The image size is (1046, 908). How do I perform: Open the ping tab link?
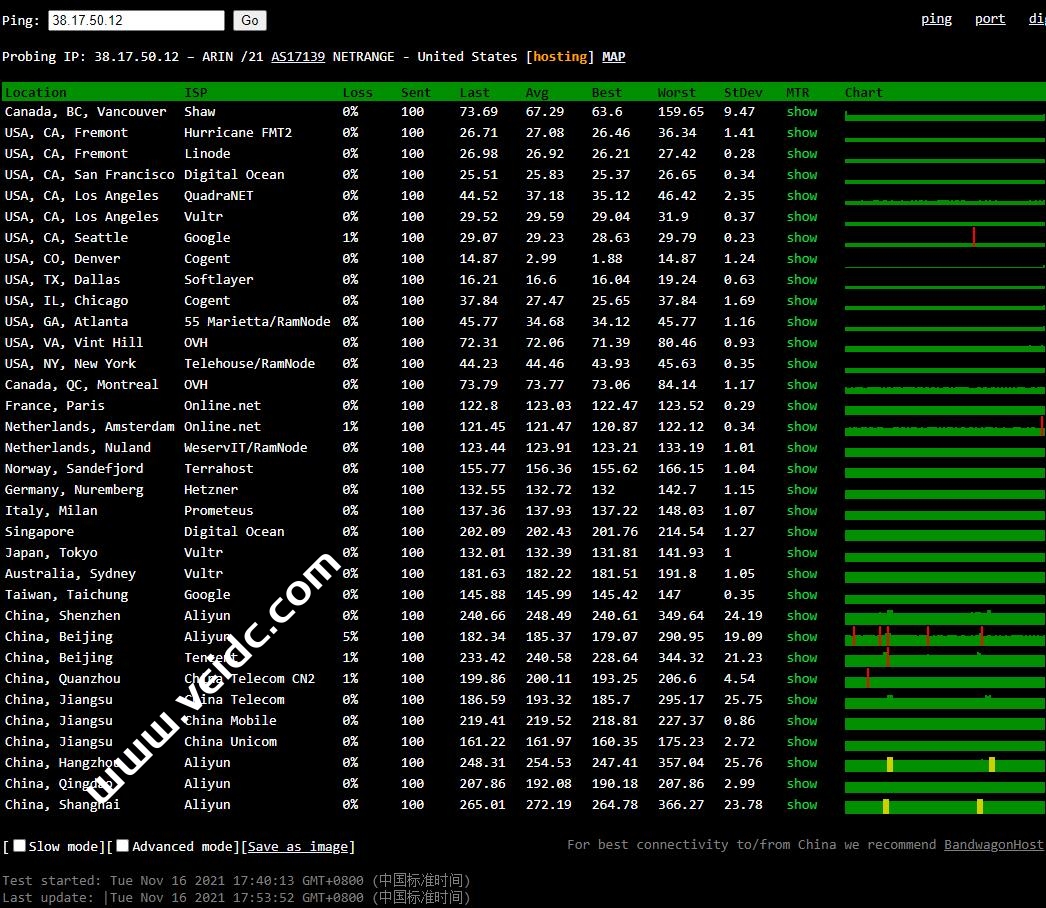pos(936,19)
